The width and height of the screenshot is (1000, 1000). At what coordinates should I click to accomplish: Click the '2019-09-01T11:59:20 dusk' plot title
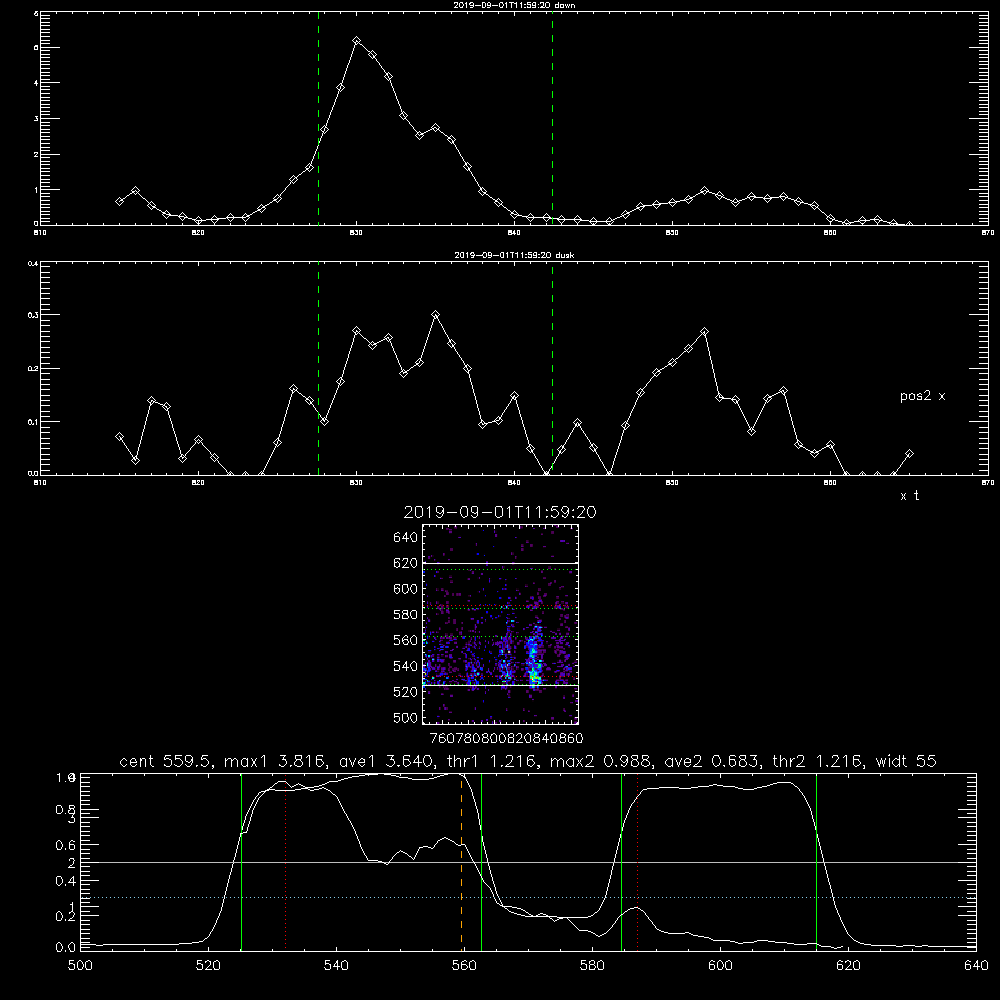(x=514, y=255)
